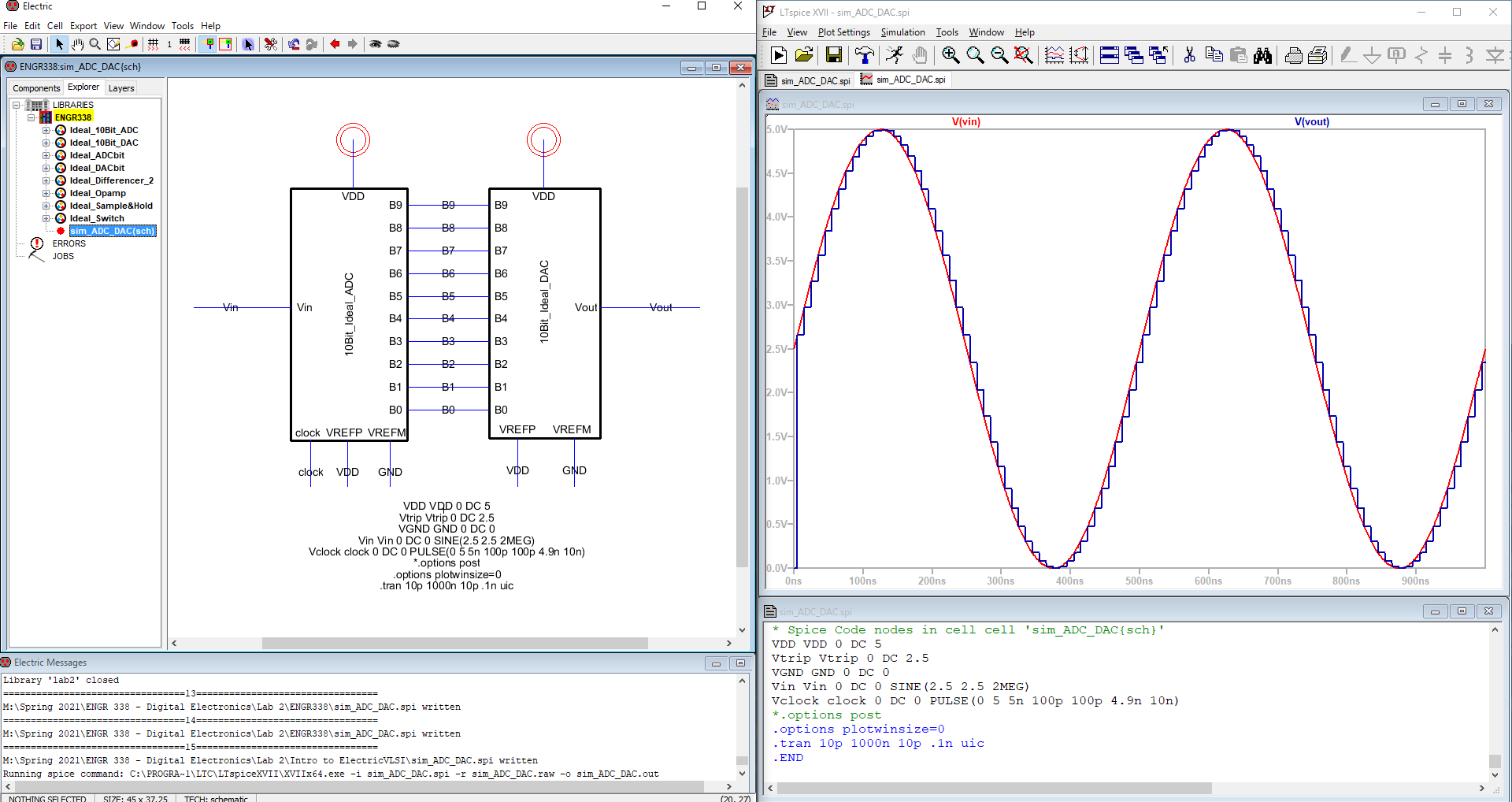
Task: Click the Electric Preferences tools icon
Action: [x=271, y=44]
